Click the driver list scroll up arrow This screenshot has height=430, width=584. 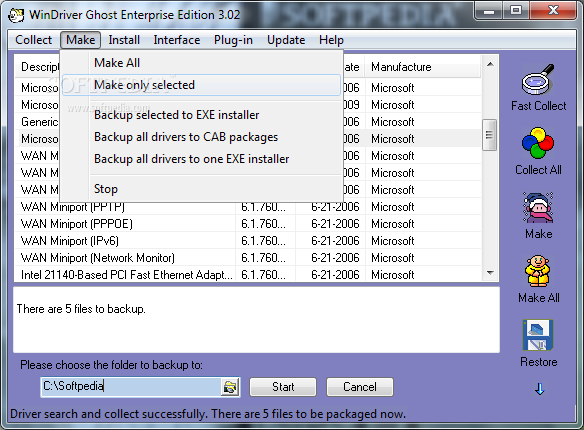(x=490, y=64)
